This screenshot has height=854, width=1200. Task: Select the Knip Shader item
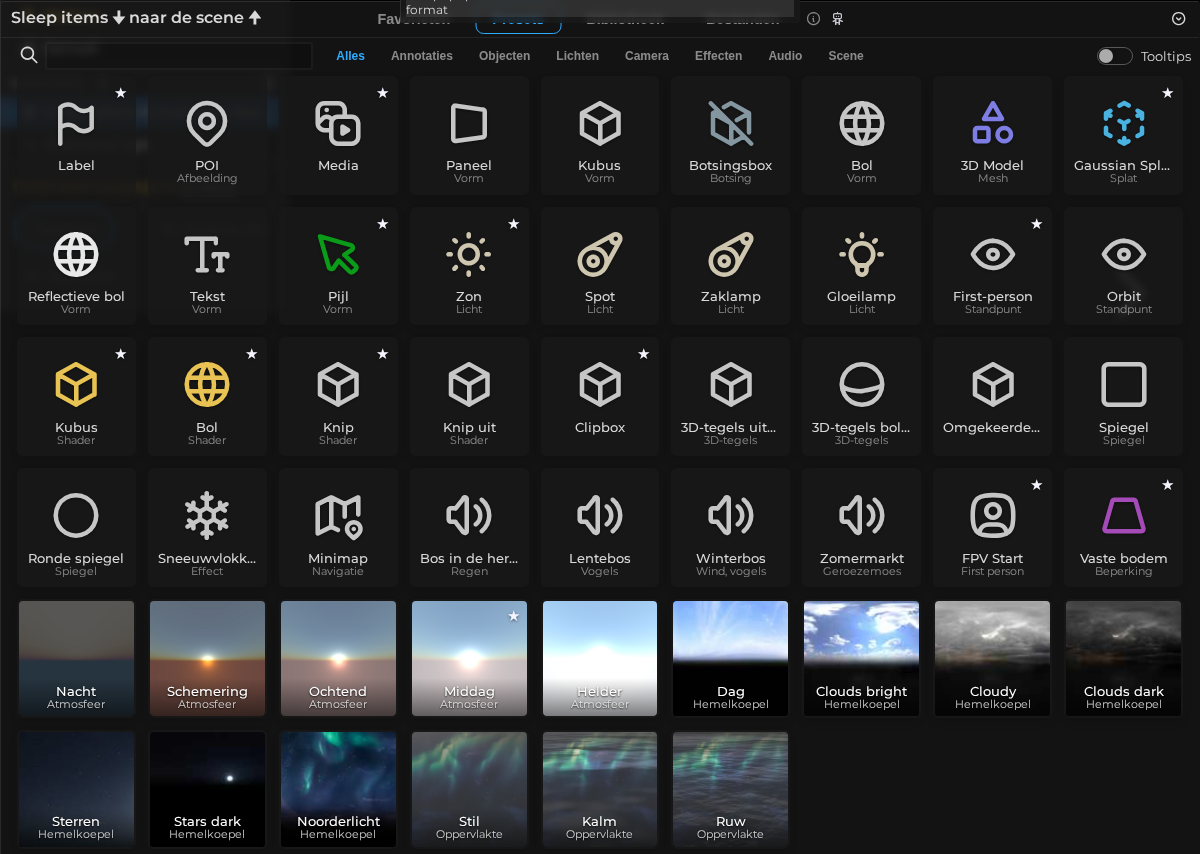(x=338, y=396)
